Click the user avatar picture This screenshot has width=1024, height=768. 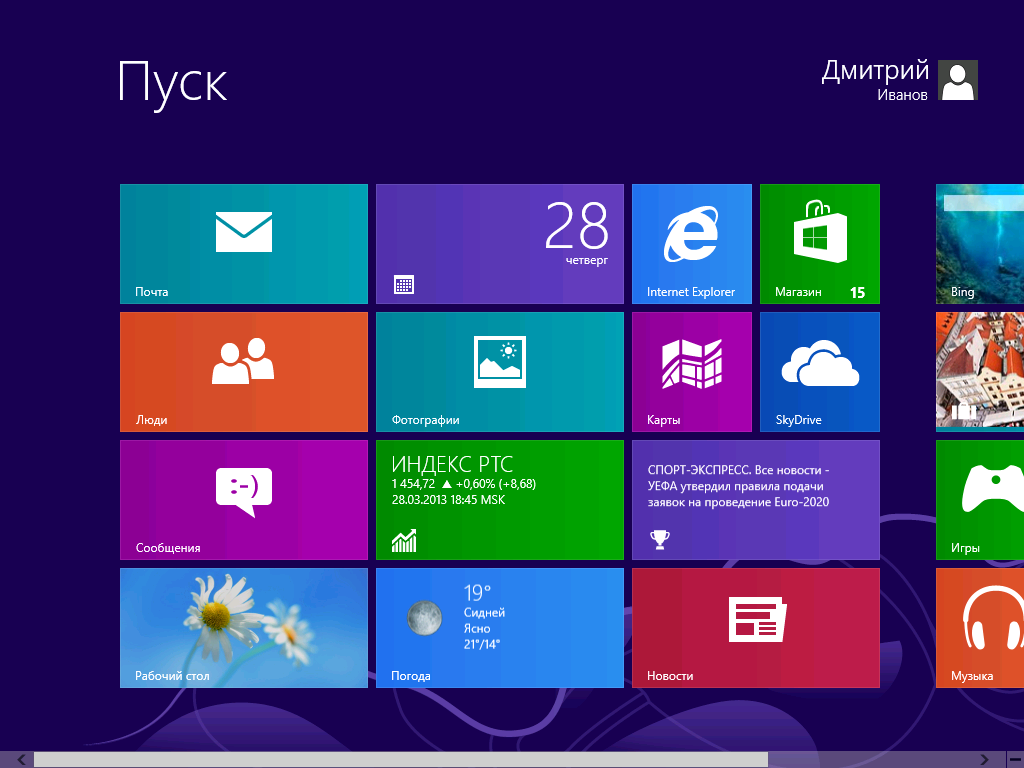tap(958, 80)
